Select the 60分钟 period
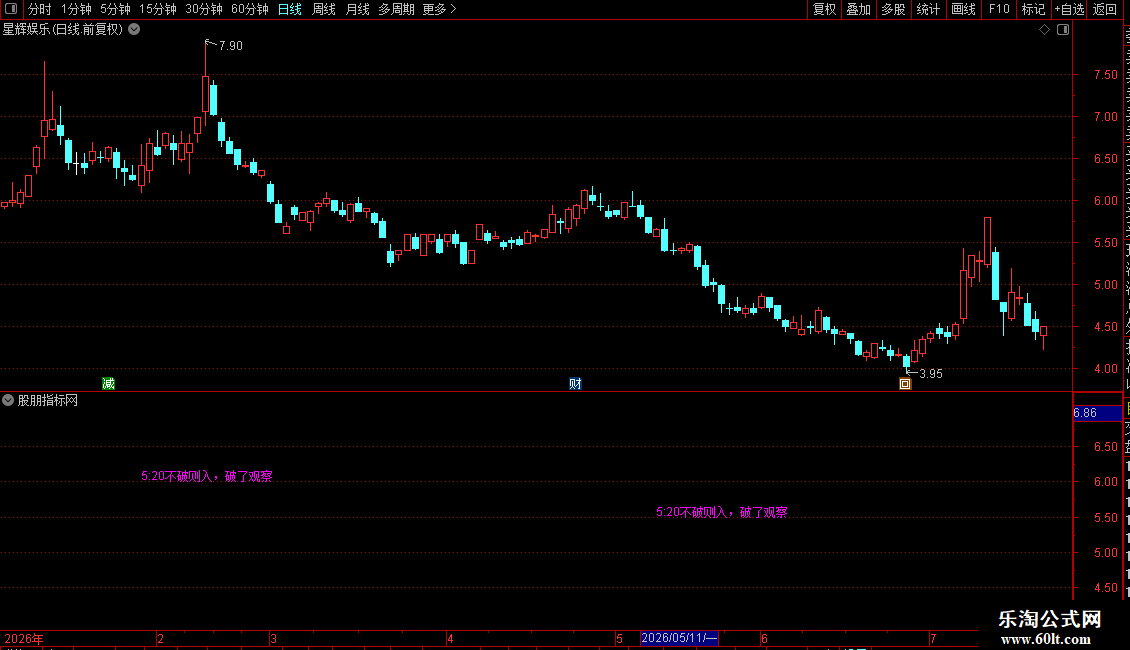Screen dimensions: 1130x650 pos(250,9)
